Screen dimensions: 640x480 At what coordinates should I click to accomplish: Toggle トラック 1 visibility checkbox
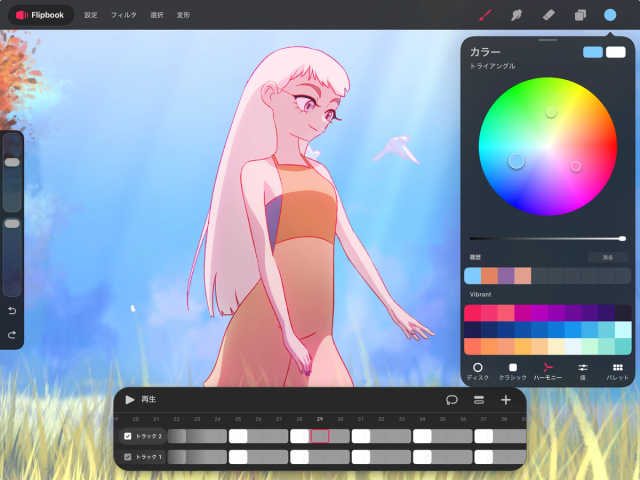coord(127,457)
